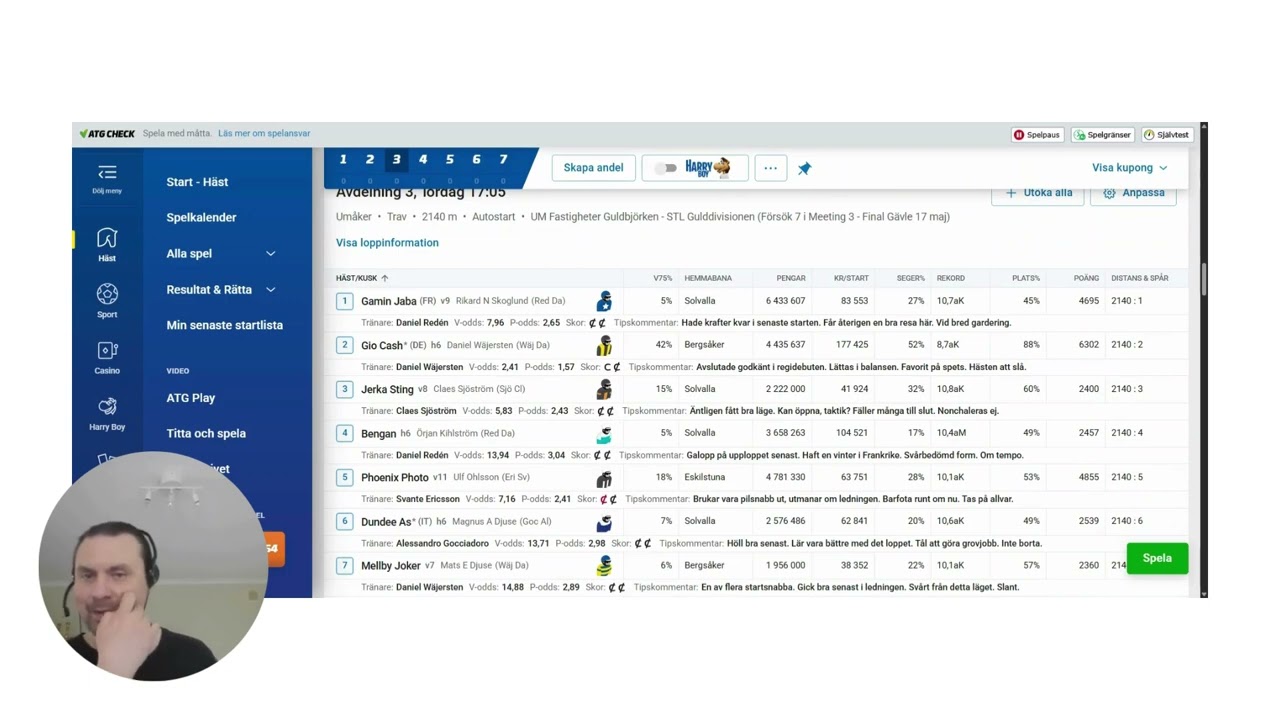Open Självtest in top bar
This screenshot has height=720, width=1280.
pos(1167,134)
